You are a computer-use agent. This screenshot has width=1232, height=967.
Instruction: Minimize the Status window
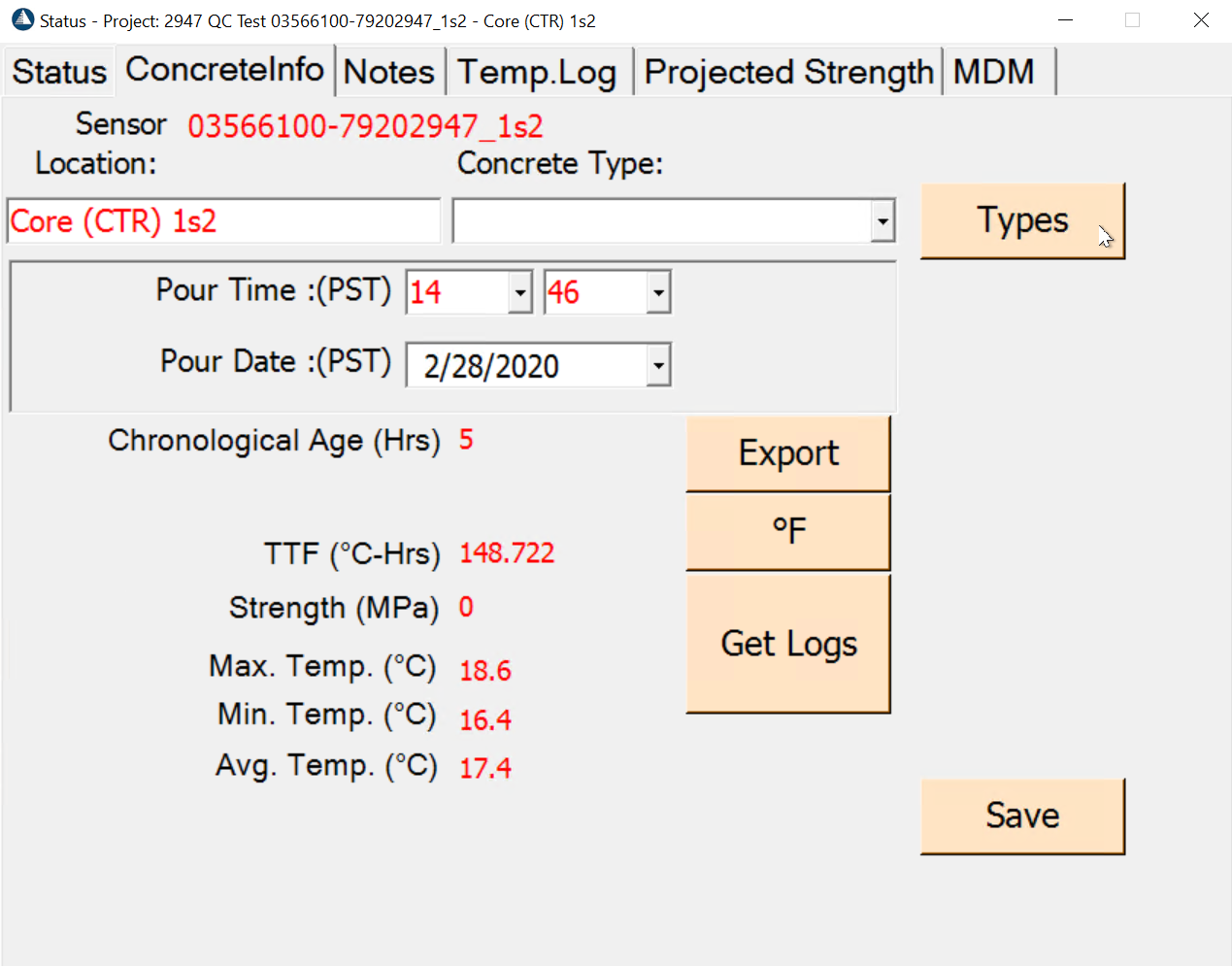(1065, 20)
